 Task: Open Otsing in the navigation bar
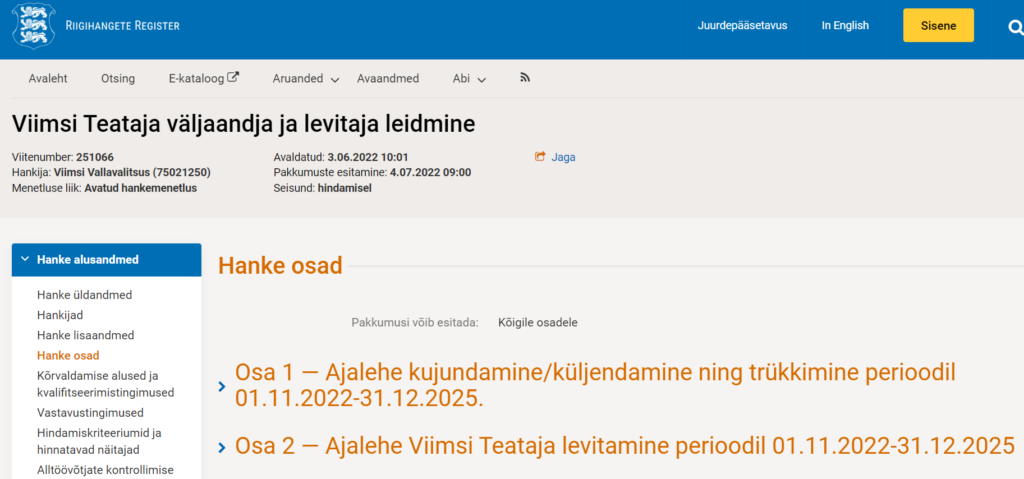(x=118, y=78)
